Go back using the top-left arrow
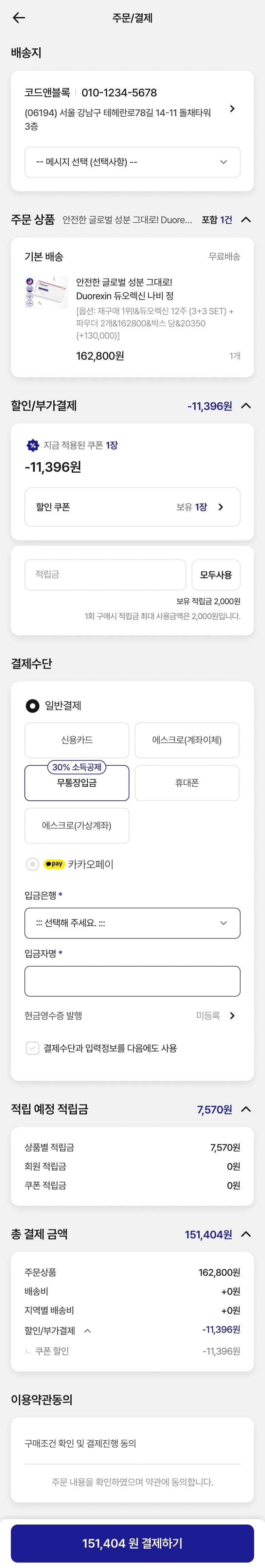Image resolution: width=265 pixels, height=1568 pixels. 19,18
